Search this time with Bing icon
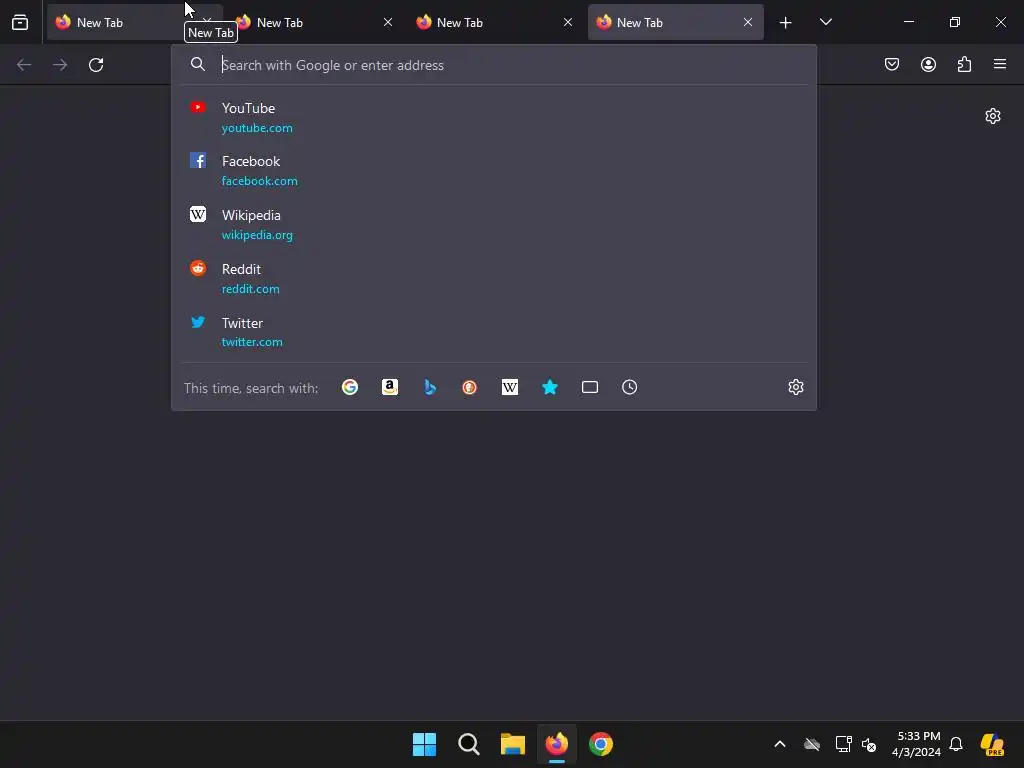The image size is (1024, 768). pos(430,387)
